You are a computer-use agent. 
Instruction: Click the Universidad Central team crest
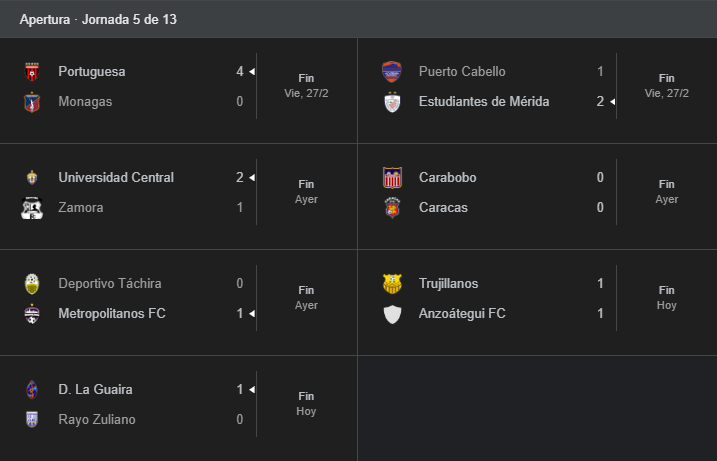(x=32, y=178)
